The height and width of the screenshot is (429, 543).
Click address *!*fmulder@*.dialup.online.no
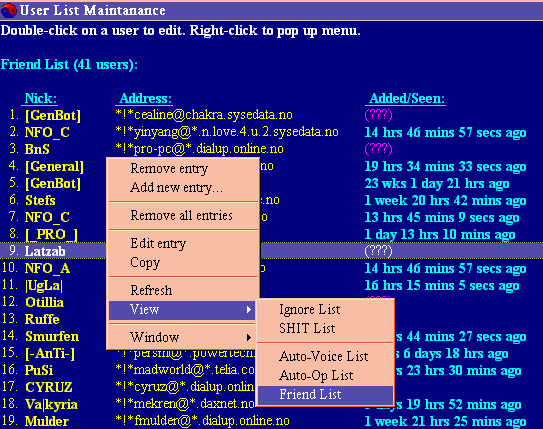(203, 420)
